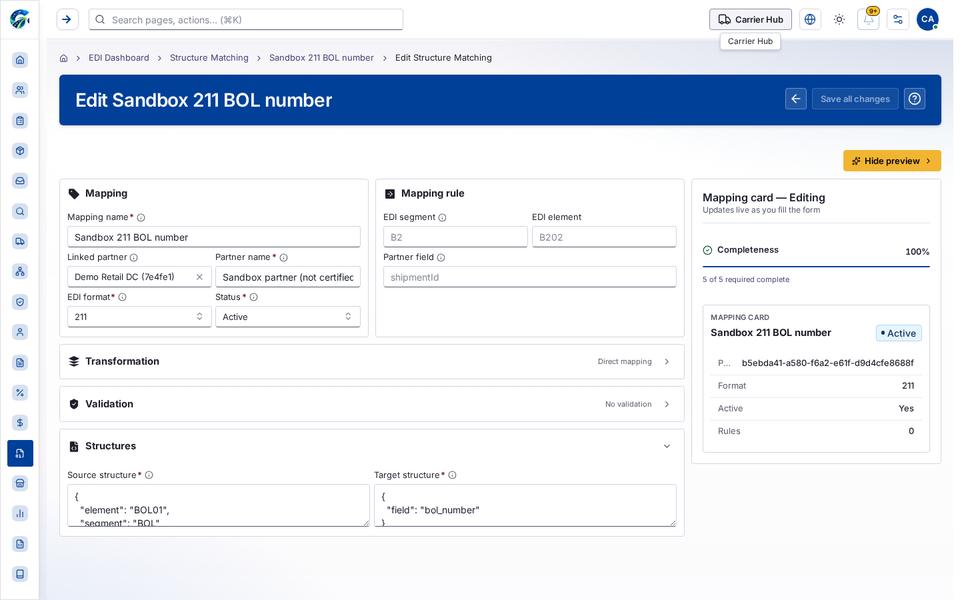The height and width of the screenshot is (600, 960).
Task: Click the search pages and actions field
Action: tap(246, 20)
